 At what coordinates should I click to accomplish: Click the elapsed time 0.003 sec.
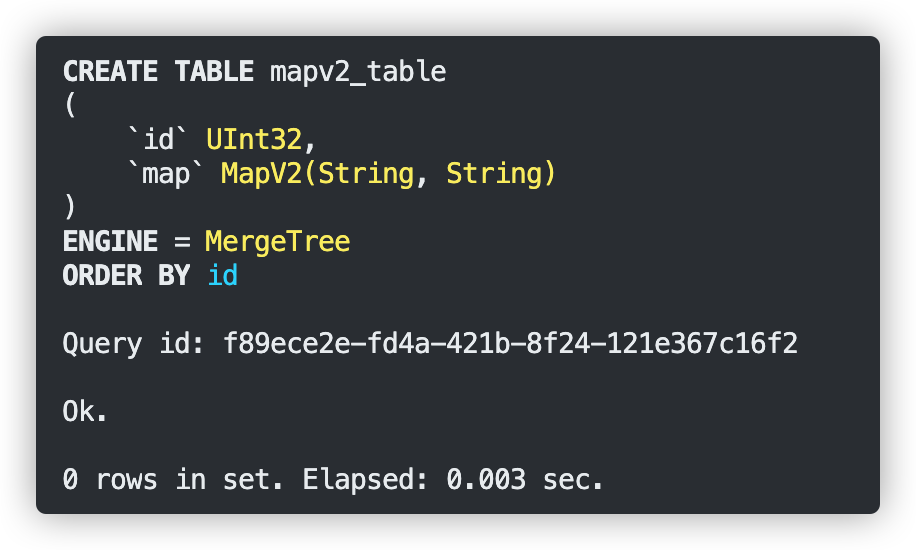tap(525, 480)
